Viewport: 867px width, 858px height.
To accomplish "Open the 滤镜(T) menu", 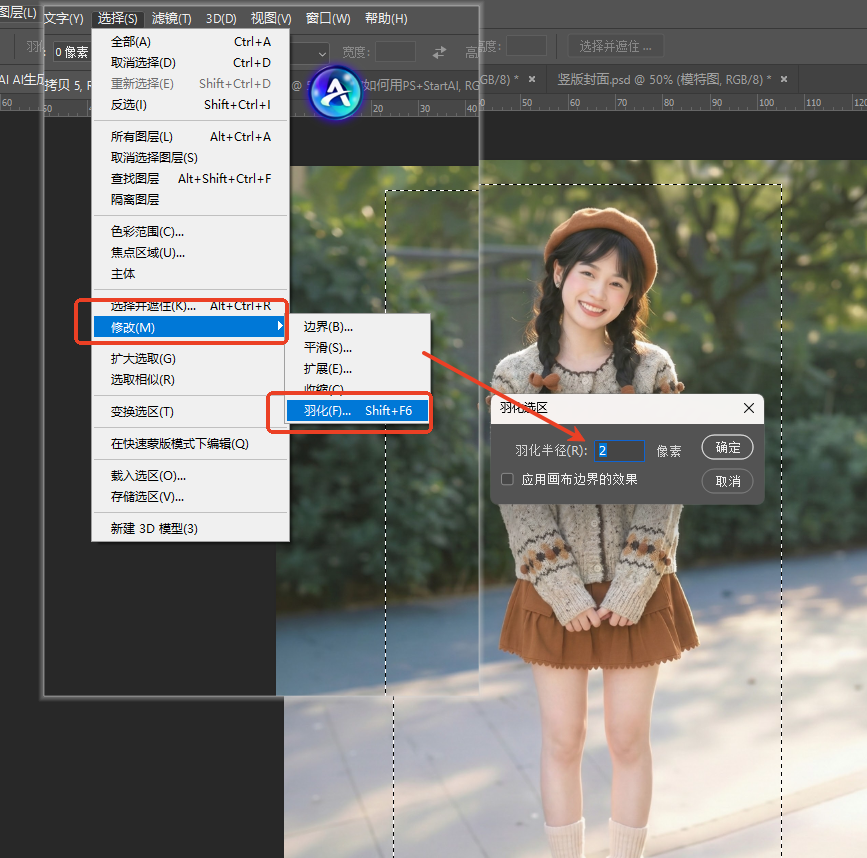I will point(173,19).
